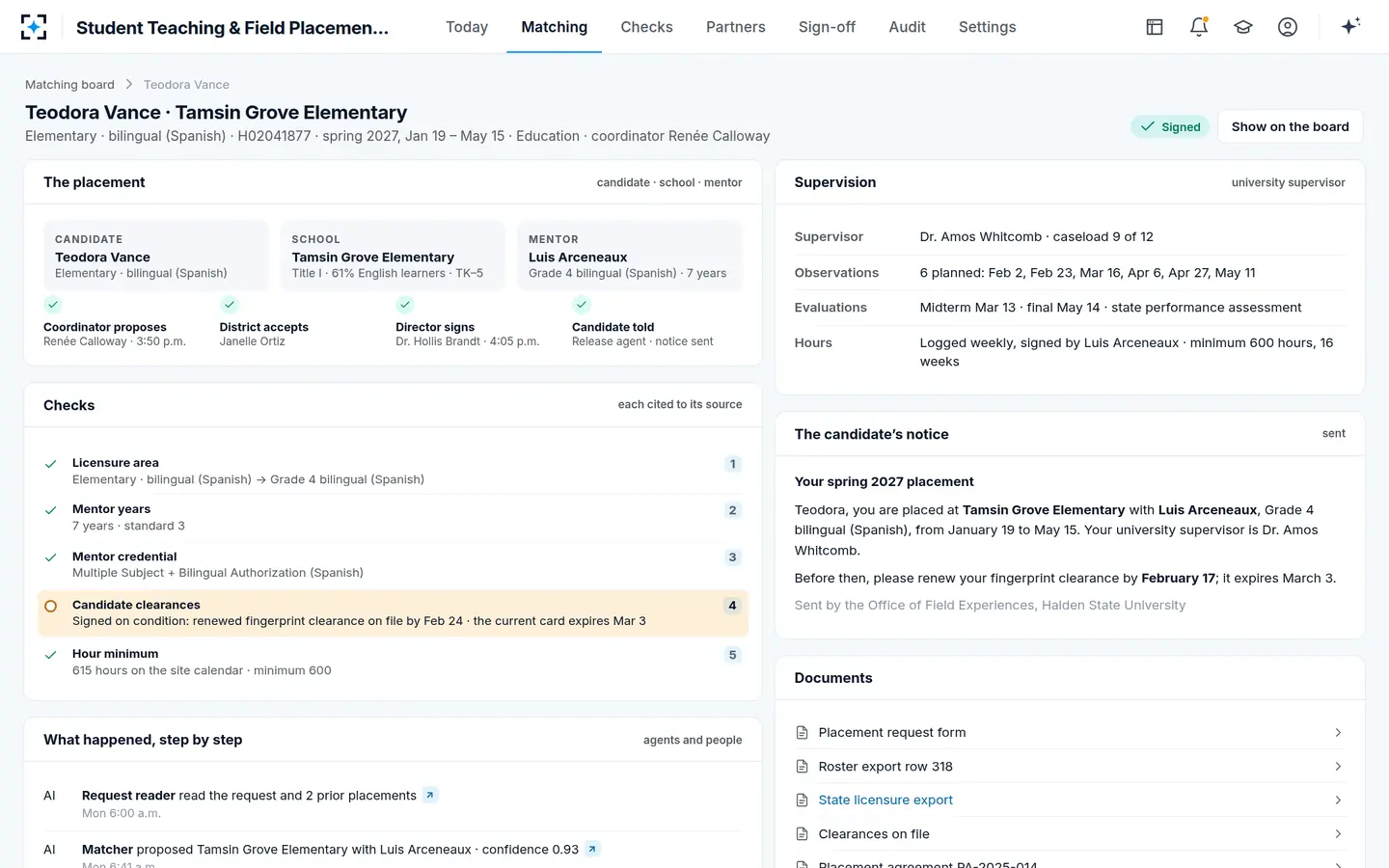Open the user account icon

pos(1288,27)
